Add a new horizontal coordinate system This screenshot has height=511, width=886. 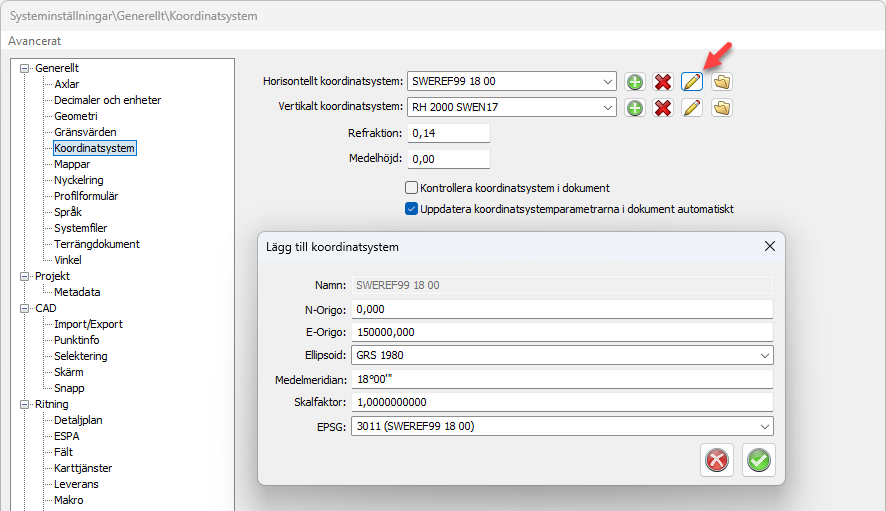pos(634,82)
